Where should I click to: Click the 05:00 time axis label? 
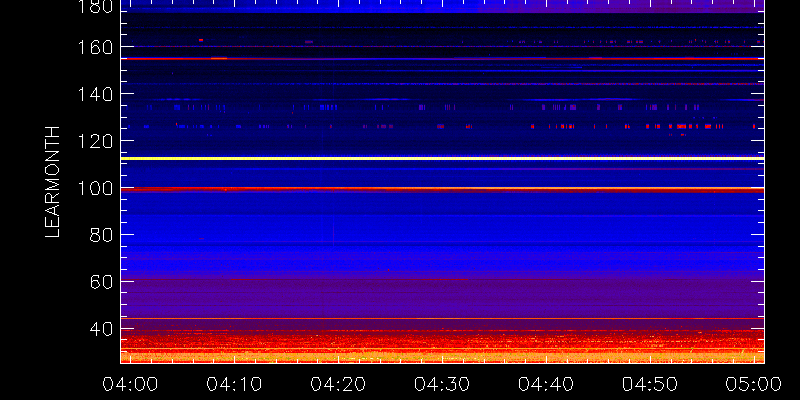point(754,384)
